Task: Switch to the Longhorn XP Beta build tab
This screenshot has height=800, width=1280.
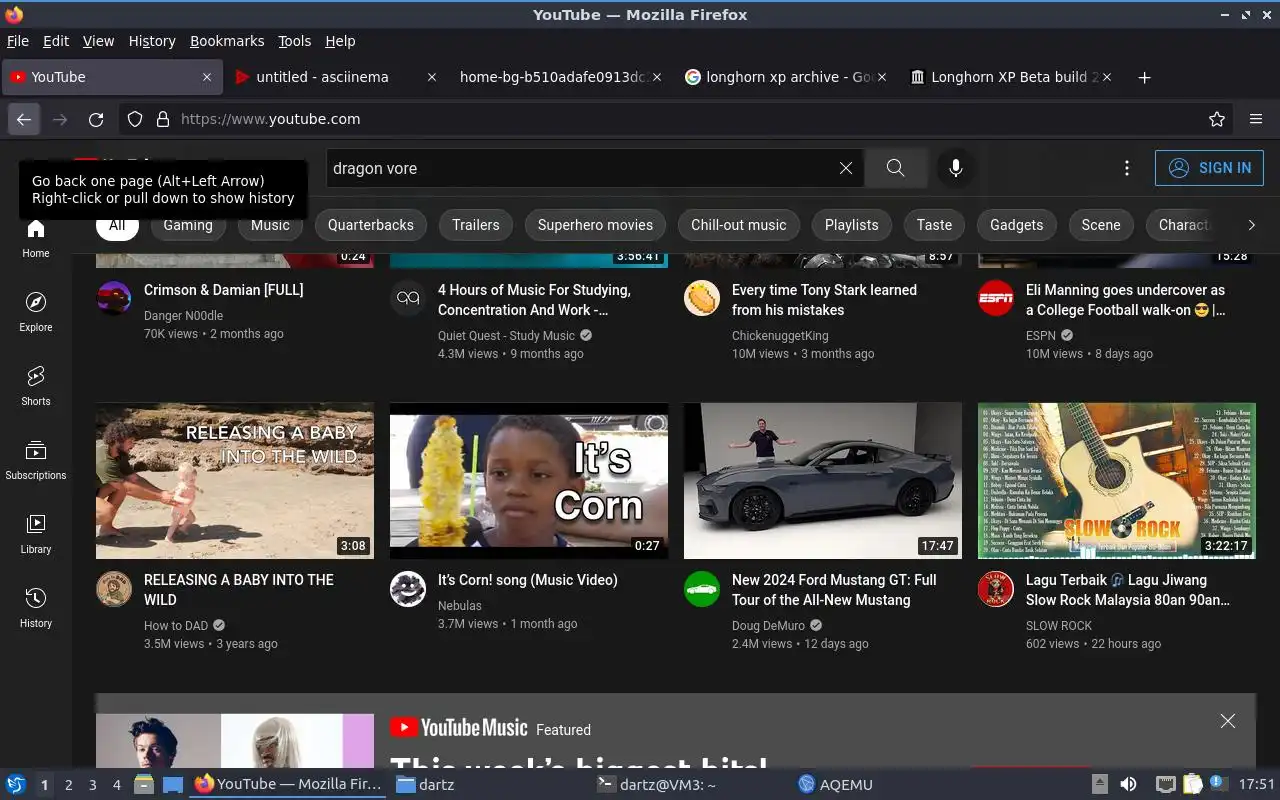Action: click(1012, 77)
